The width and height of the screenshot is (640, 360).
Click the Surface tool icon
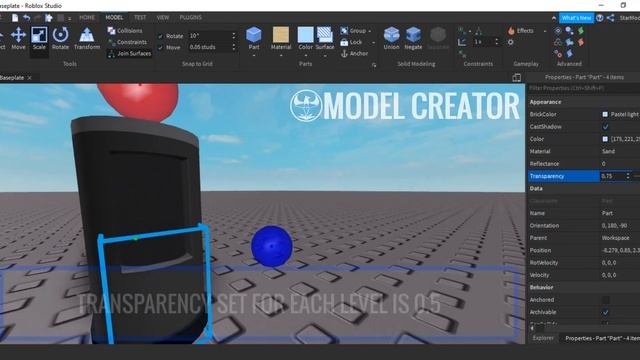tap(325, 35)
